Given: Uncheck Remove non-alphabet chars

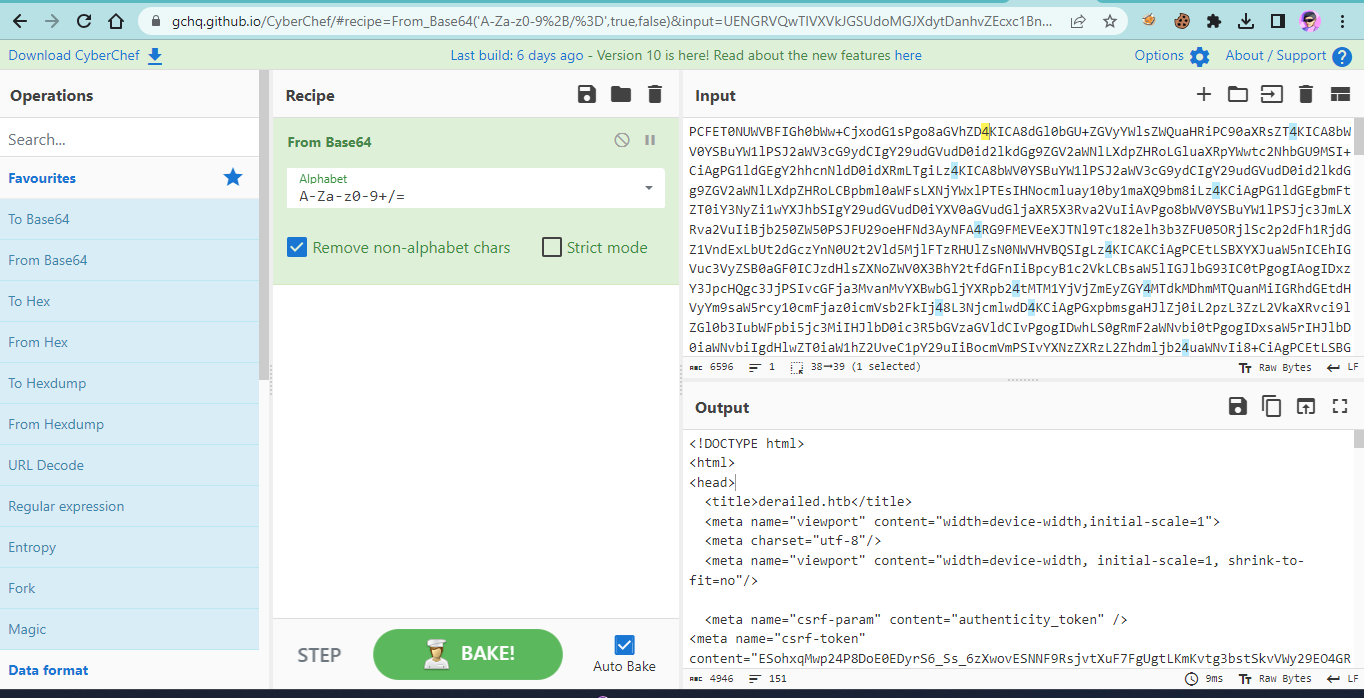Looking at the screenshot, I should pyautogui.click(x=297, y=247).
